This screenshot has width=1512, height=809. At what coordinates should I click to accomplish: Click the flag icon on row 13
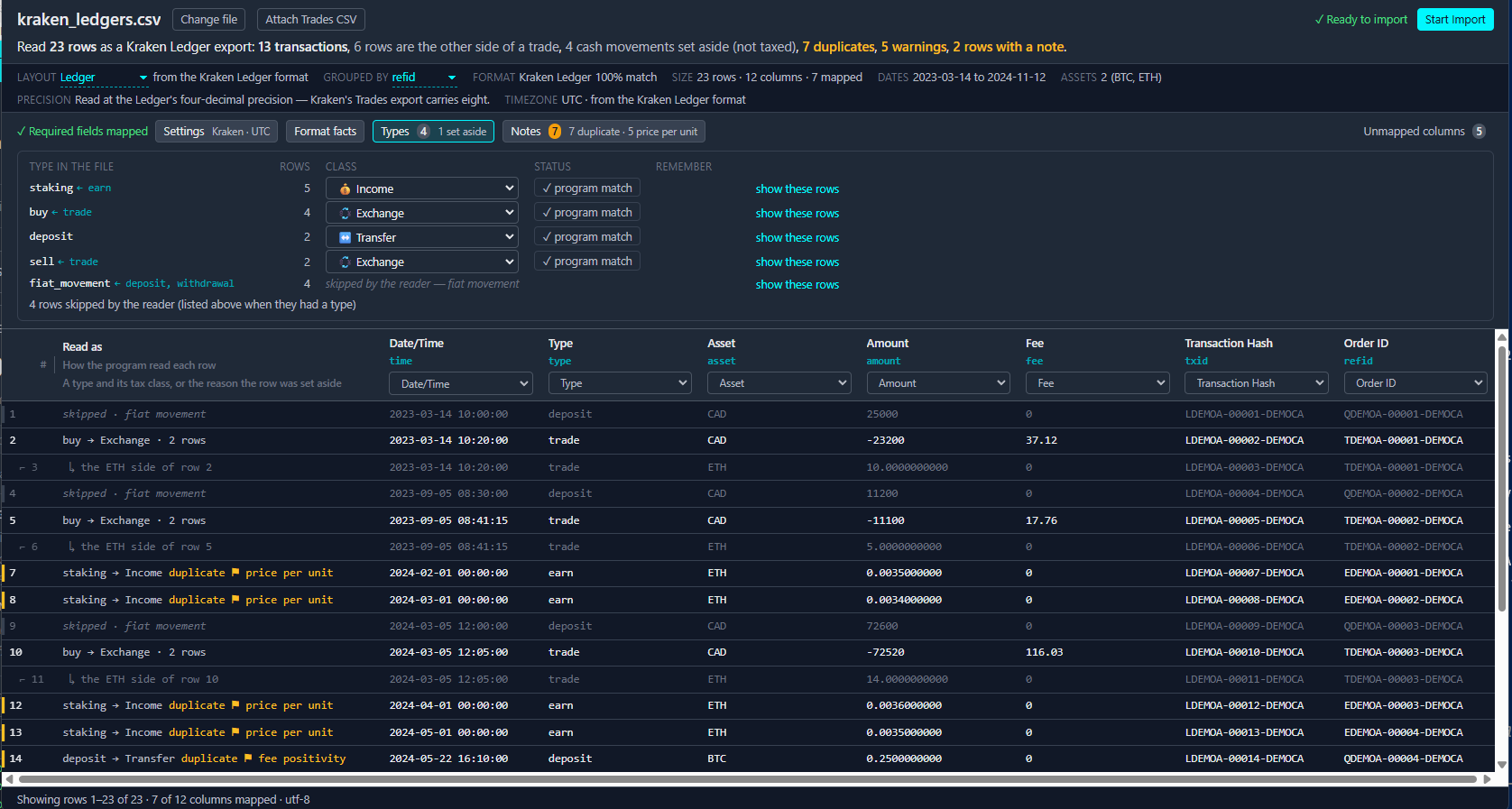[235, 732]
